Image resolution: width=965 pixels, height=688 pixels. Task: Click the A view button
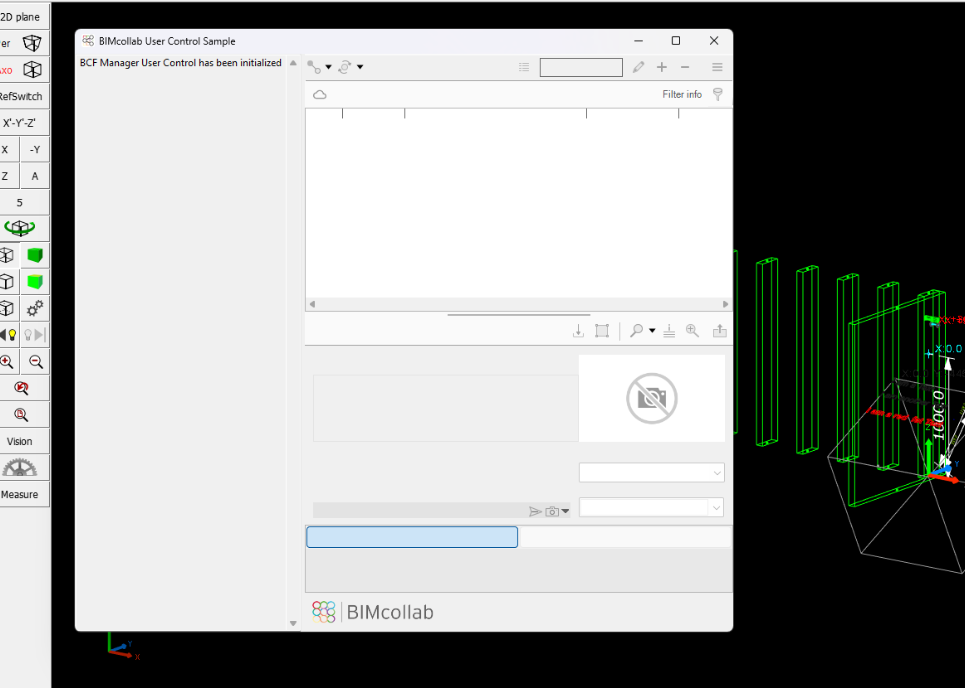tap(35, 176)
